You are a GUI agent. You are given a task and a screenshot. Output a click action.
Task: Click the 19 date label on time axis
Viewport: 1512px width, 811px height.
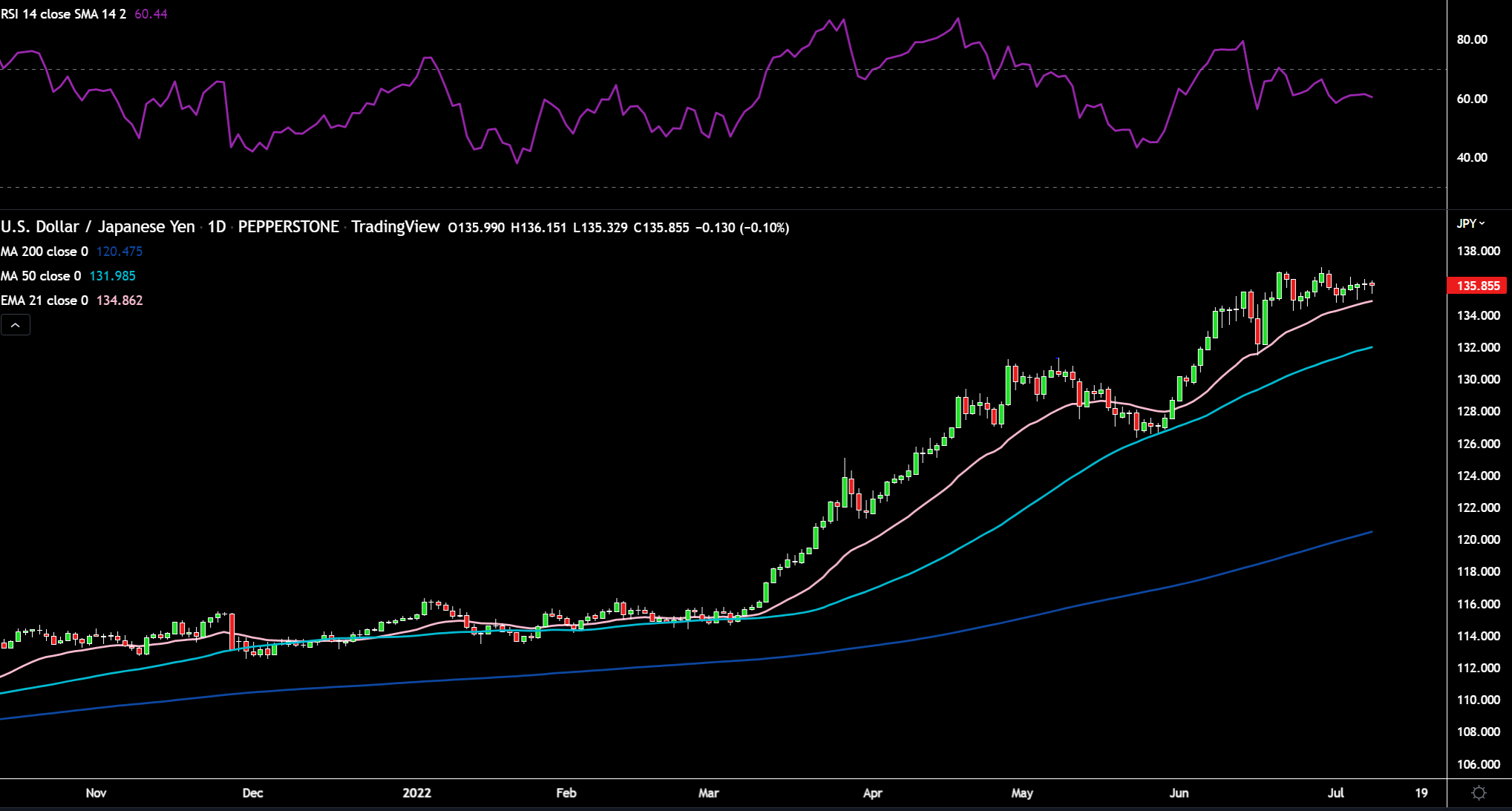[1421, 792]
